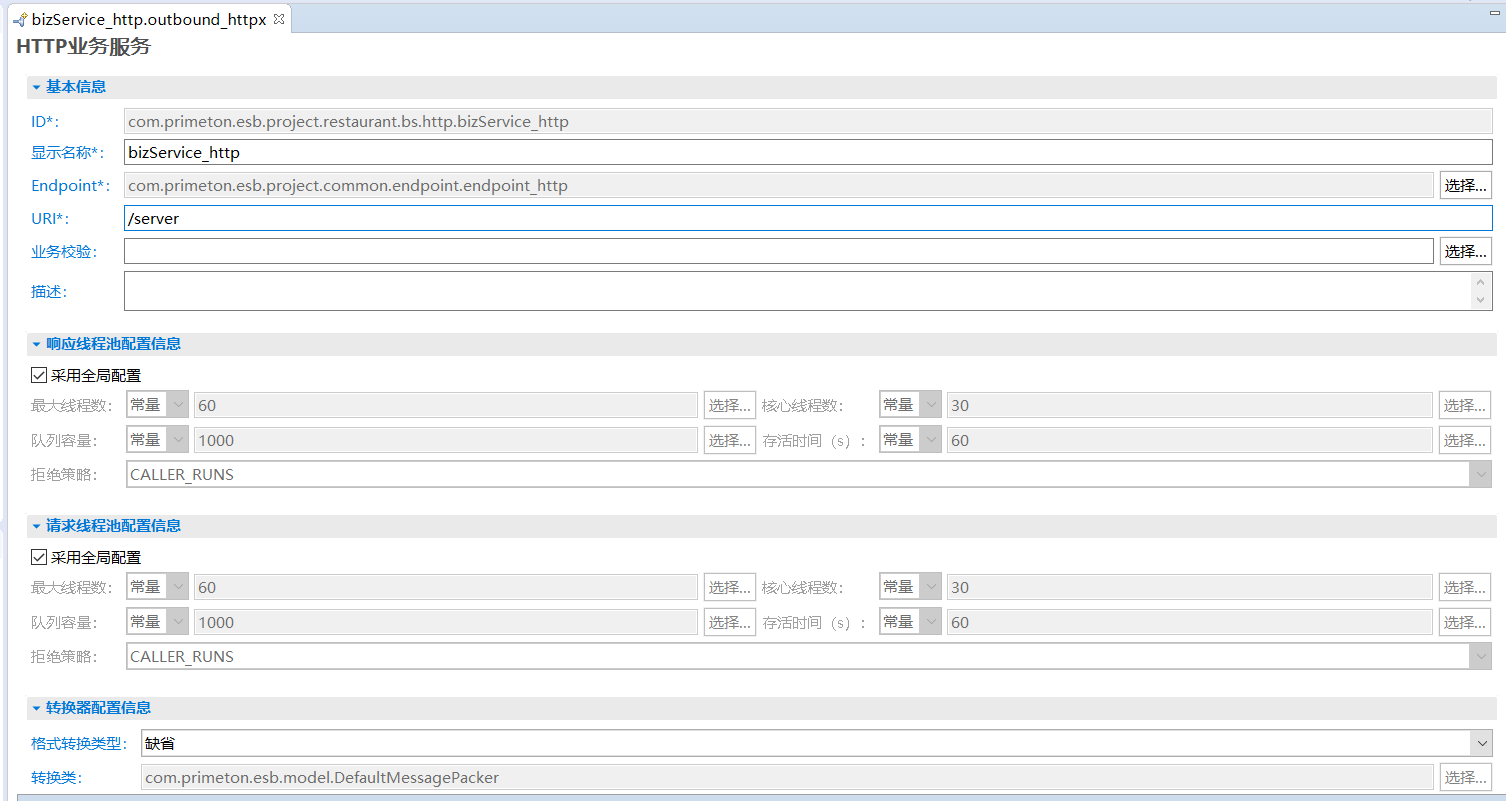Toggle 采用全局配置 under 响应线程池配置信息
Viewport: 1506px width, 801px height.
[40, 376]
